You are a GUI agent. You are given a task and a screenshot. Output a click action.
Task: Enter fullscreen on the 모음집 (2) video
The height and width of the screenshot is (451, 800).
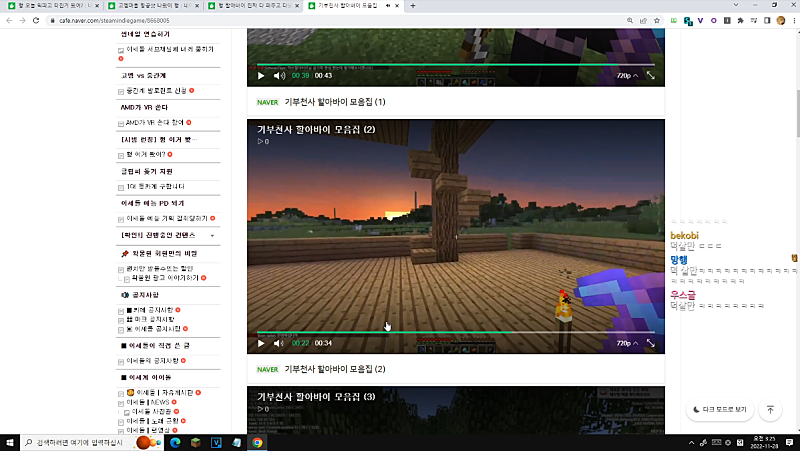(x=651, y=343)
